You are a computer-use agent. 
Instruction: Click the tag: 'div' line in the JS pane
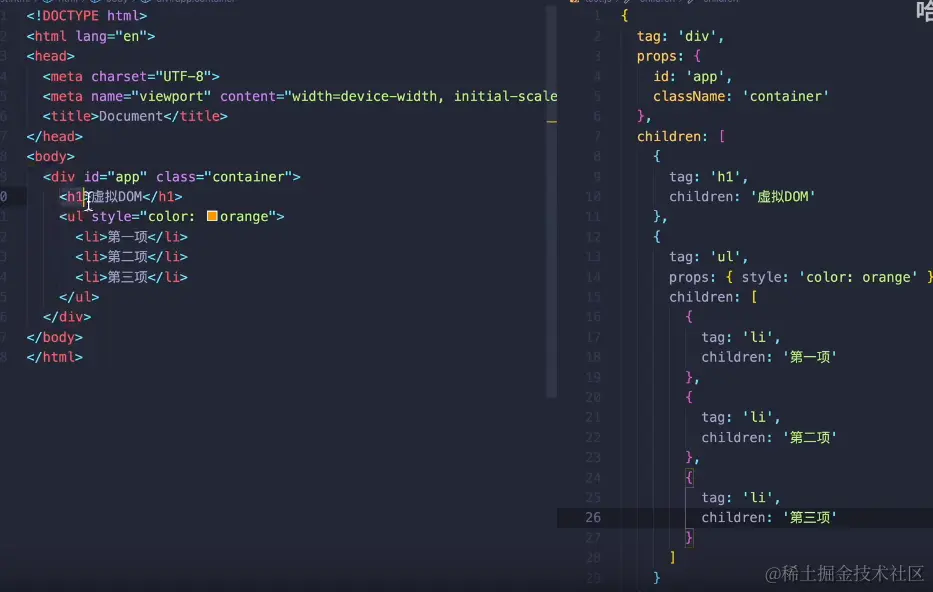click(x=681, y=37)
